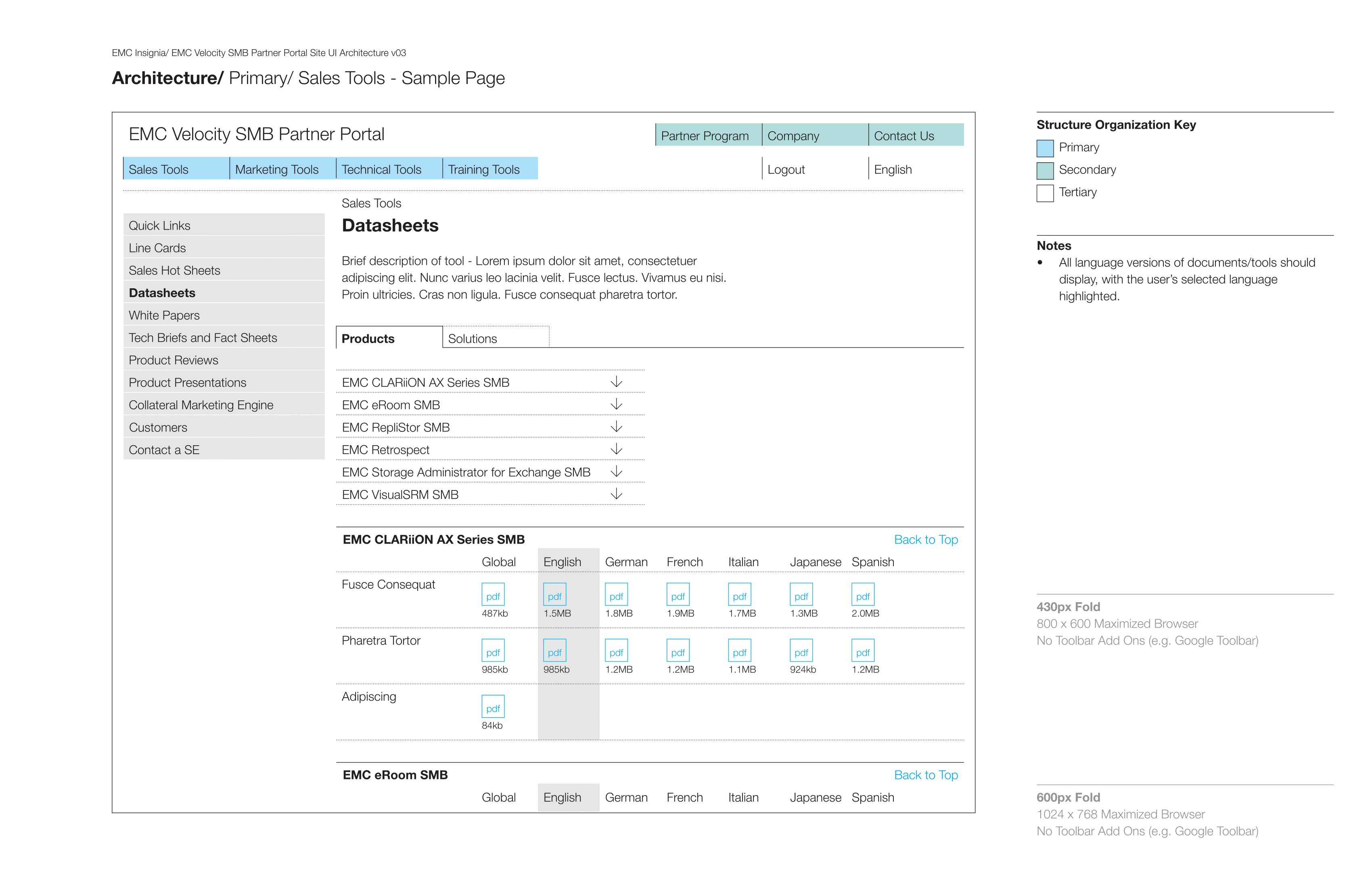Open the French 1.9MB pdf icon
The height and width of the screenshot is (888, 1372).
678,595
